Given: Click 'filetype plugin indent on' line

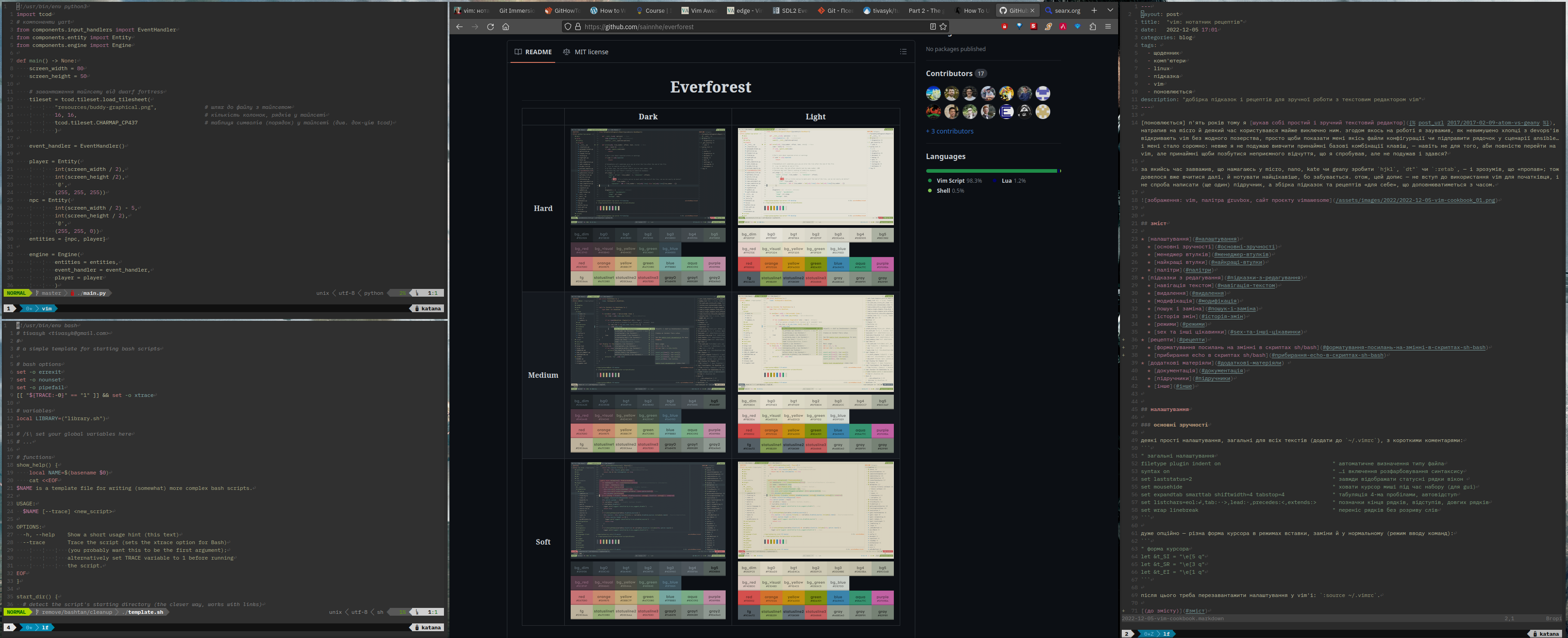Looking at the screenshot, I should pos(1180,464).
